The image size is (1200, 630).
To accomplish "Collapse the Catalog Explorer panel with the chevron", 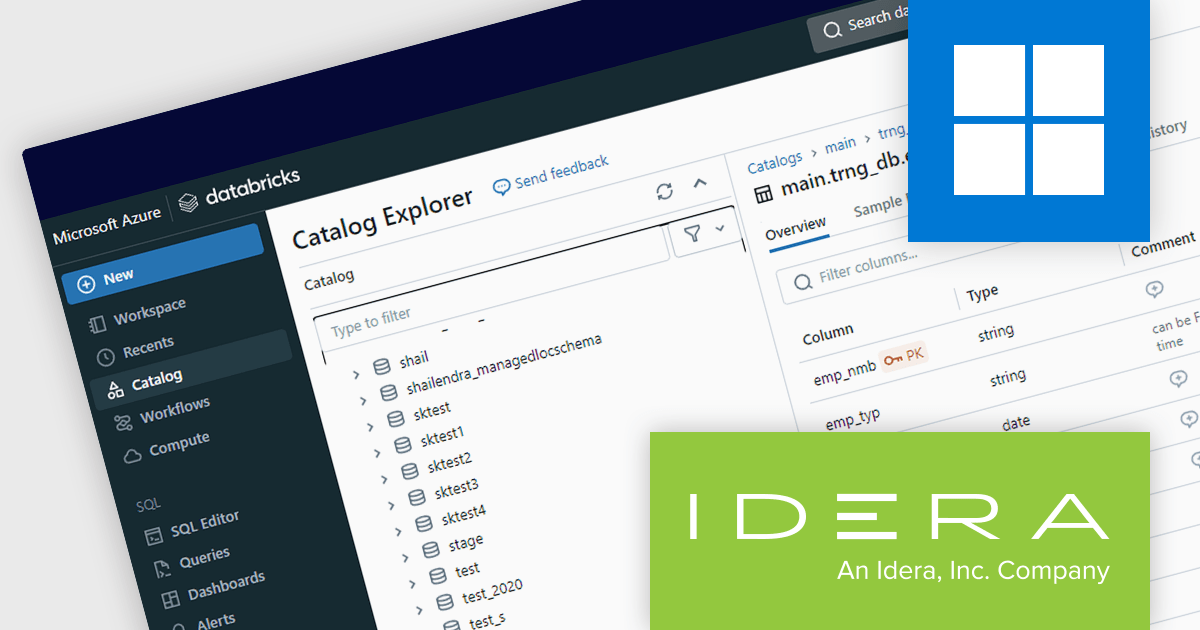I will 700,183.
